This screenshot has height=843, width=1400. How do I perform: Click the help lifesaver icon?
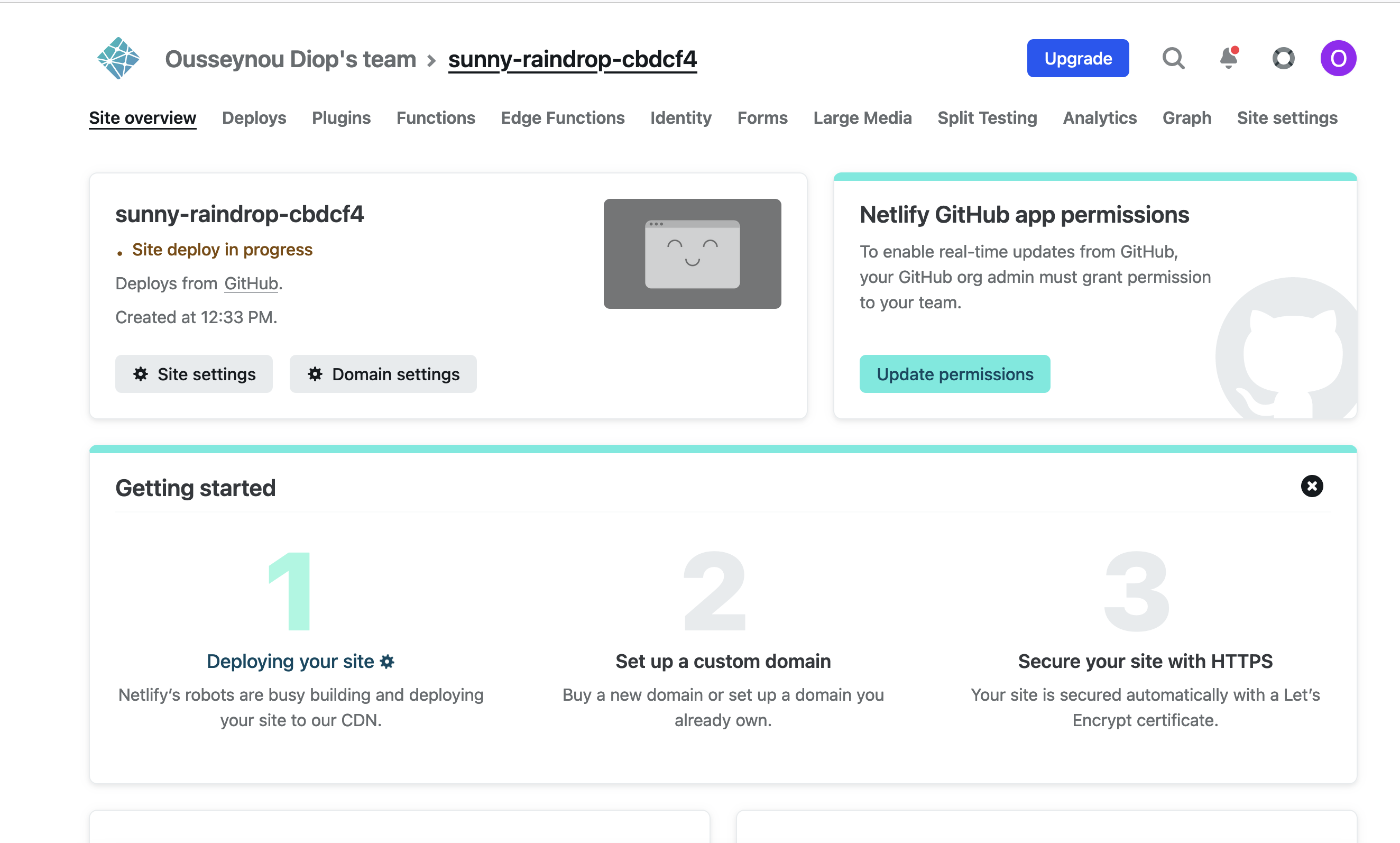1283,58
